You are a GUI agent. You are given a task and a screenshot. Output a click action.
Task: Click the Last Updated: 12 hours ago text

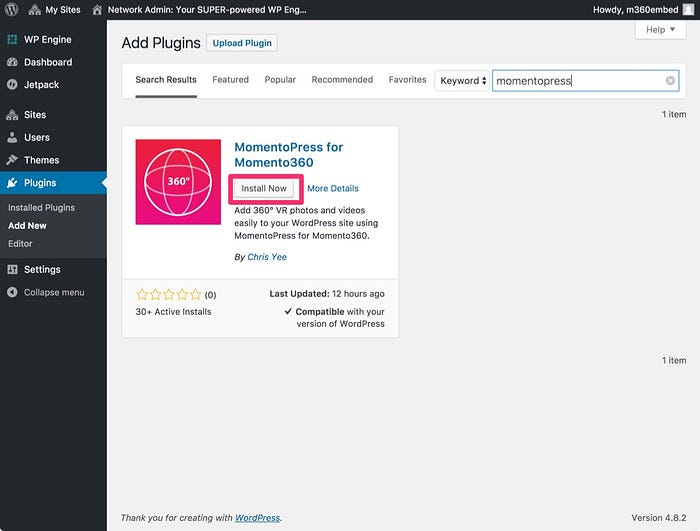click(x=327, y=293)
